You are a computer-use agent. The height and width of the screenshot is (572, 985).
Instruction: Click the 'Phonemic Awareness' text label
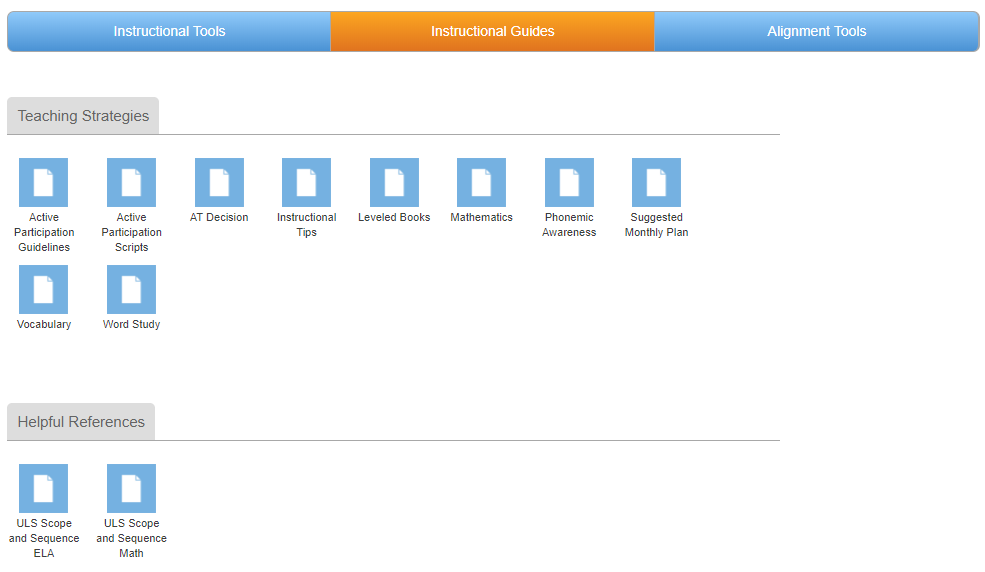click(x=569, y=225)
